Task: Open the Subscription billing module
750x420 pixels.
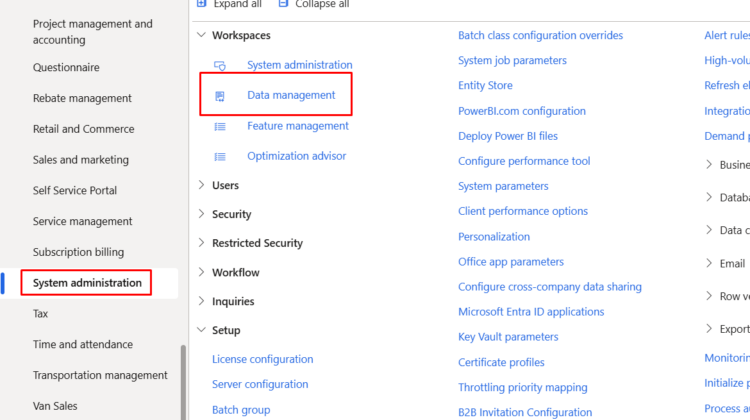Action: coord(78,252)
